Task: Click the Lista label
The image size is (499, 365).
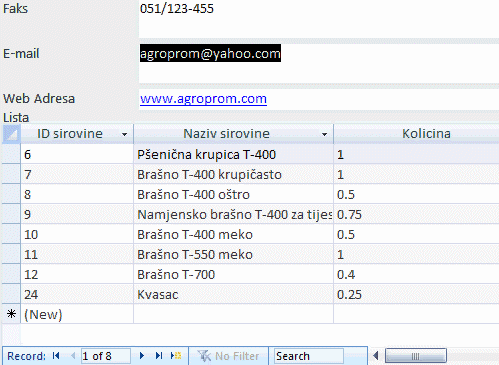Action: [x=16, y=117]
